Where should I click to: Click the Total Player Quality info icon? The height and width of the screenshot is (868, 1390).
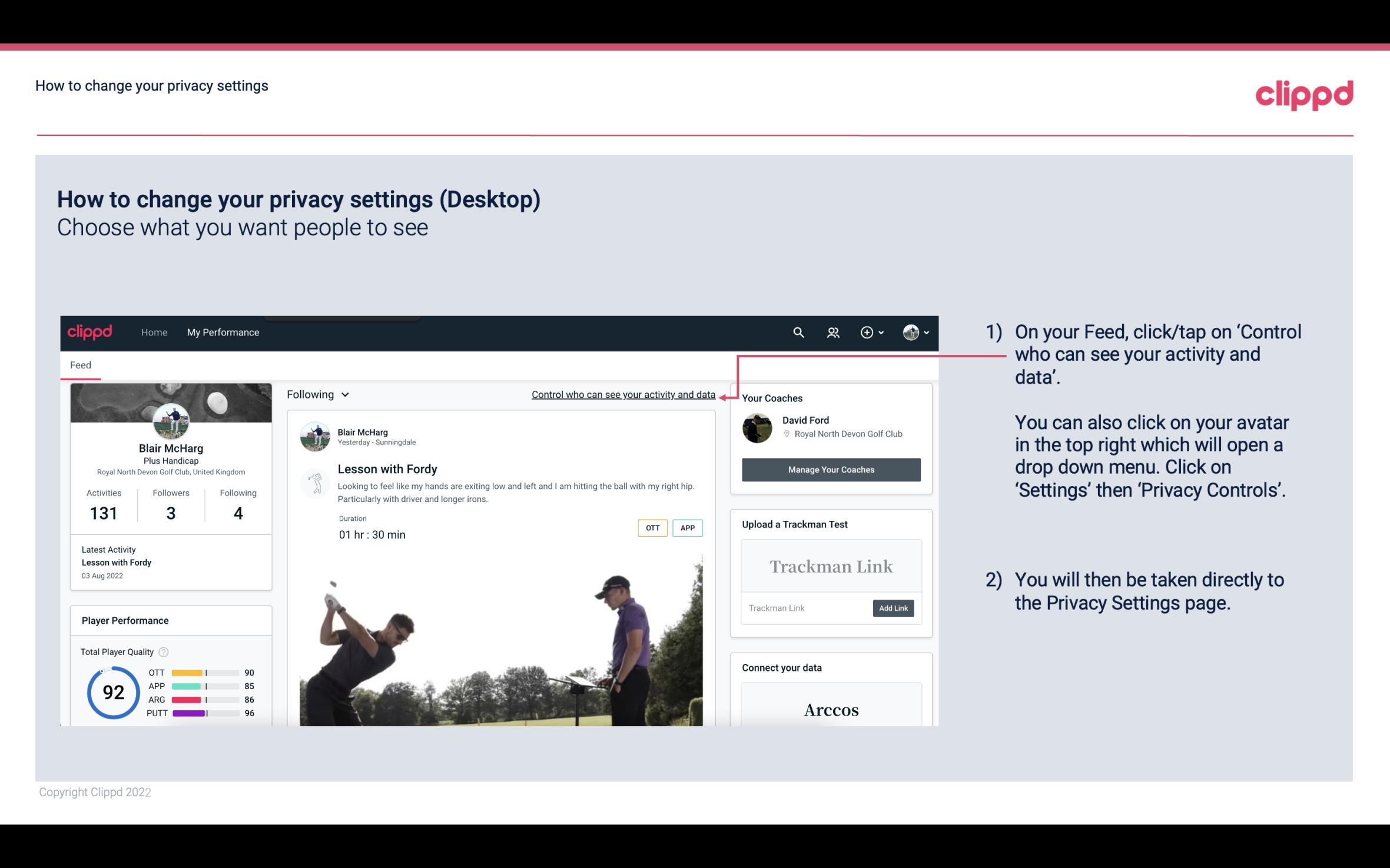click(x=163, y=651)
